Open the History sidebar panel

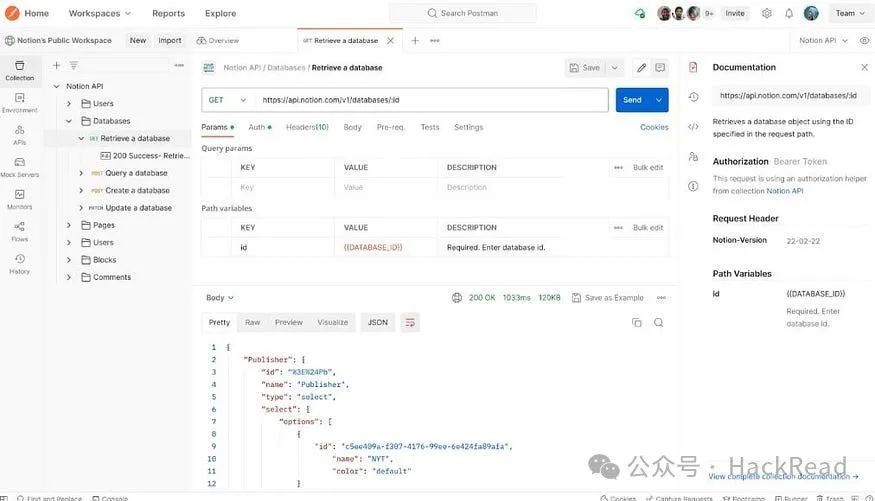coord(20,264)
